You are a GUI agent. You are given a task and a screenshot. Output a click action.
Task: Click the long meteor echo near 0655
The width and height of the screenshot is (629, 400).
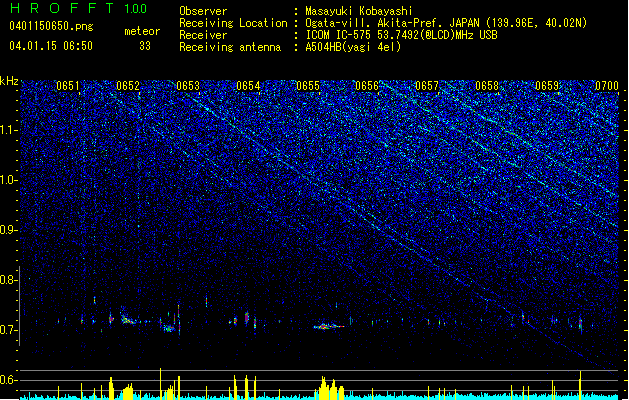pyautogui.click(x=329, y=327)
